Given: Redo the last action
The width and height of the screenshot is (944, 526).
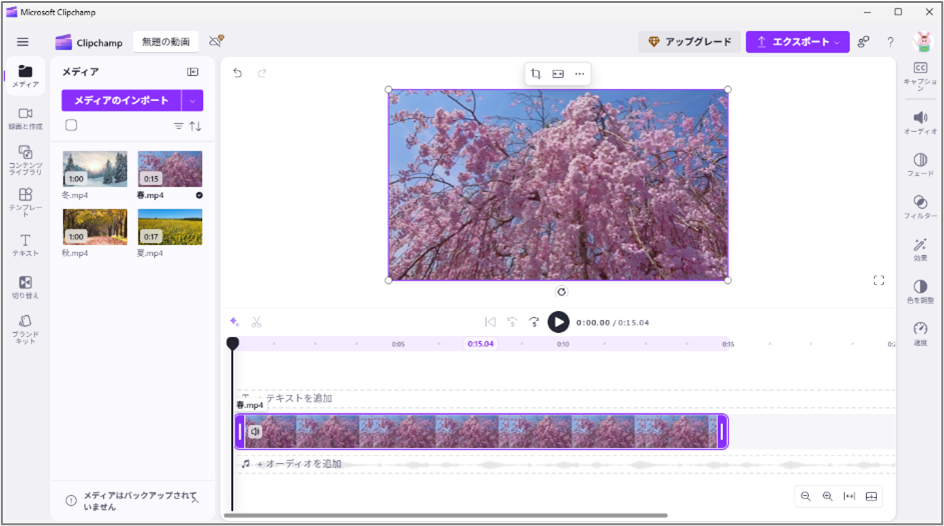Looking at the screenshot, I should [x=262, y=73].
